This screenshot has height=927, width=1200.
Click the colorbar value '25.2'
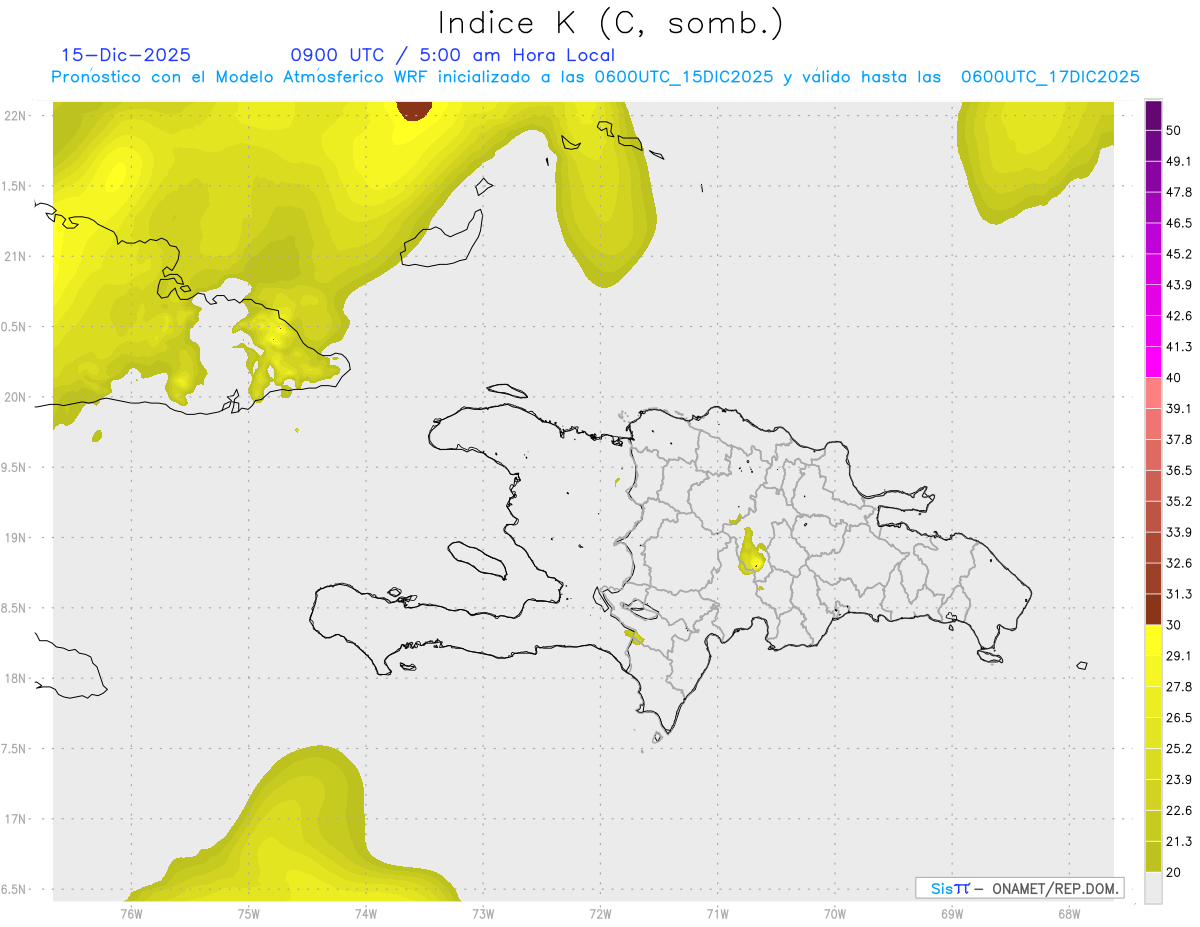coord(1179,749)
